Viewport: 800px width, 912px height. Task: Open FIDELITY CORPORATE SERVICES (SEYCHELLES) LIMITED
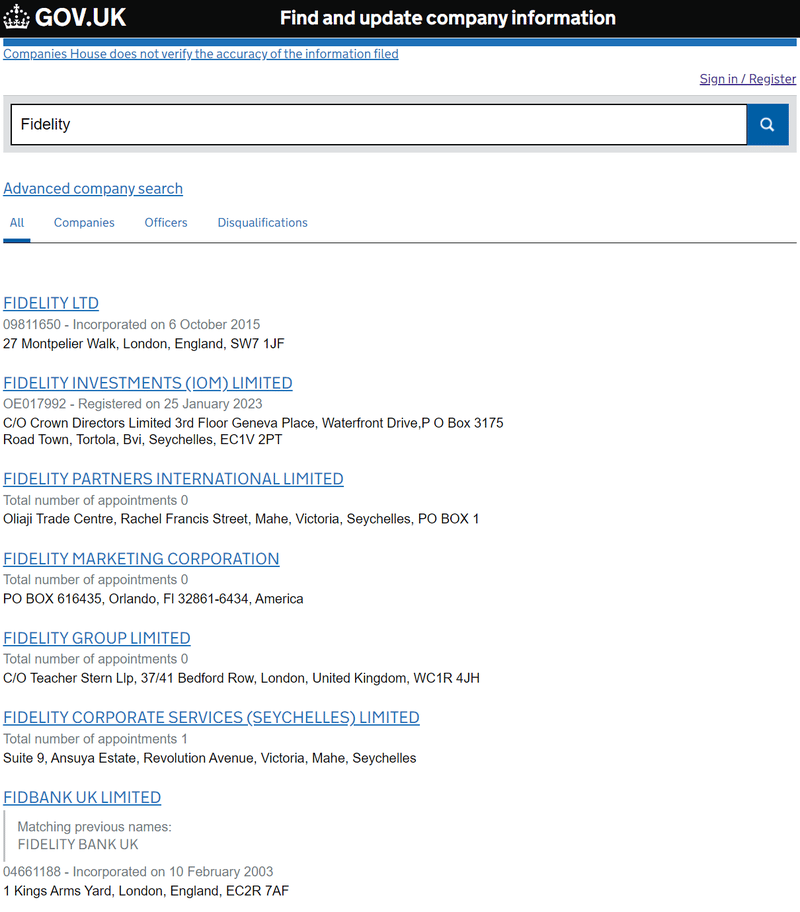tap(211, 718)
